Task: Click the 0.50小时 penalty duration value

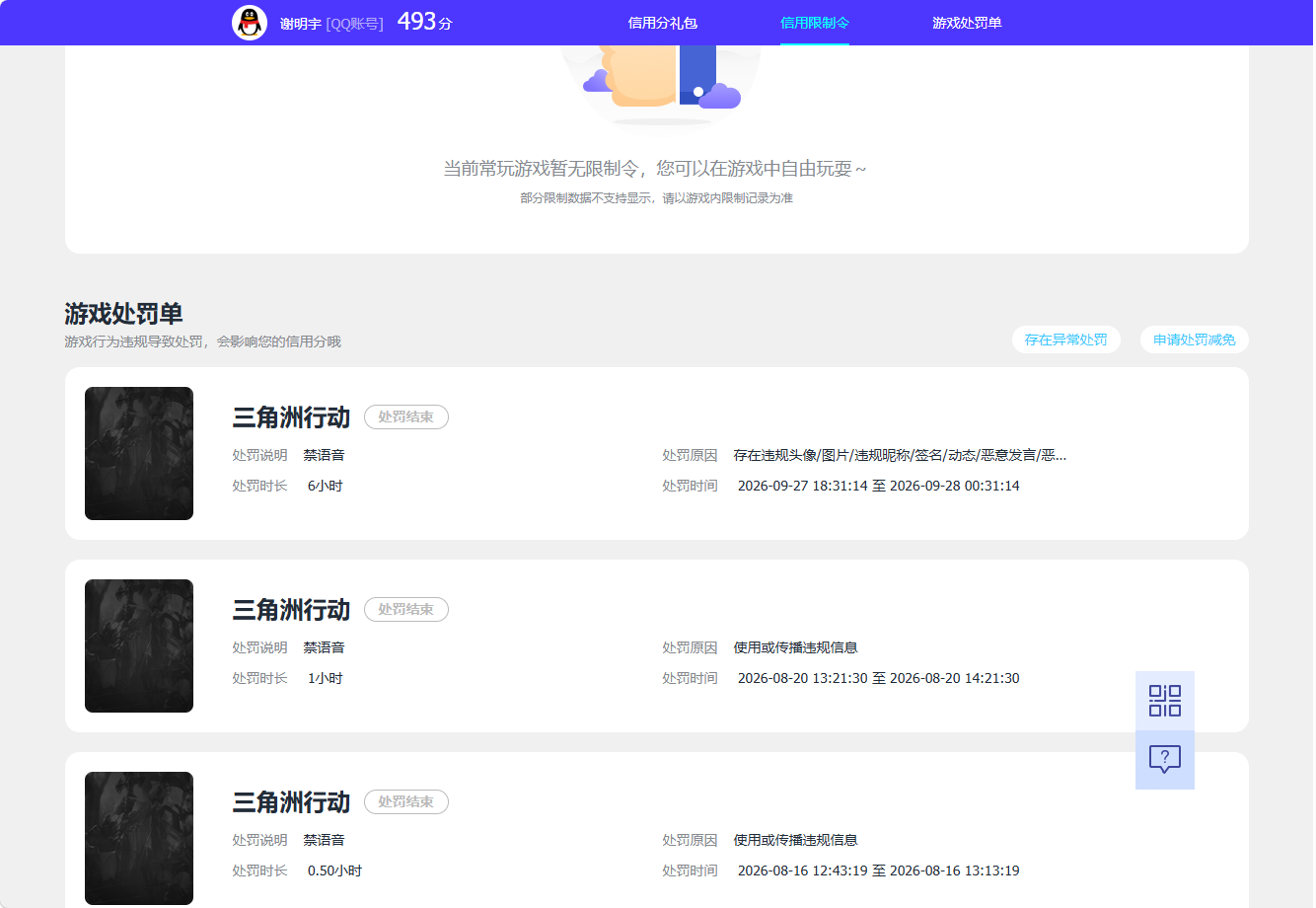Action: pyautogui.click(x=335, y=870)
